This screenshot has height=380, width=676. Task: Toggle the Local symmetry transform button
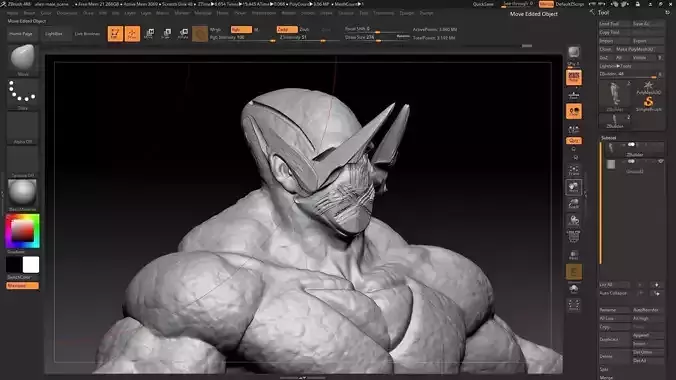click(x=573, y=111)
